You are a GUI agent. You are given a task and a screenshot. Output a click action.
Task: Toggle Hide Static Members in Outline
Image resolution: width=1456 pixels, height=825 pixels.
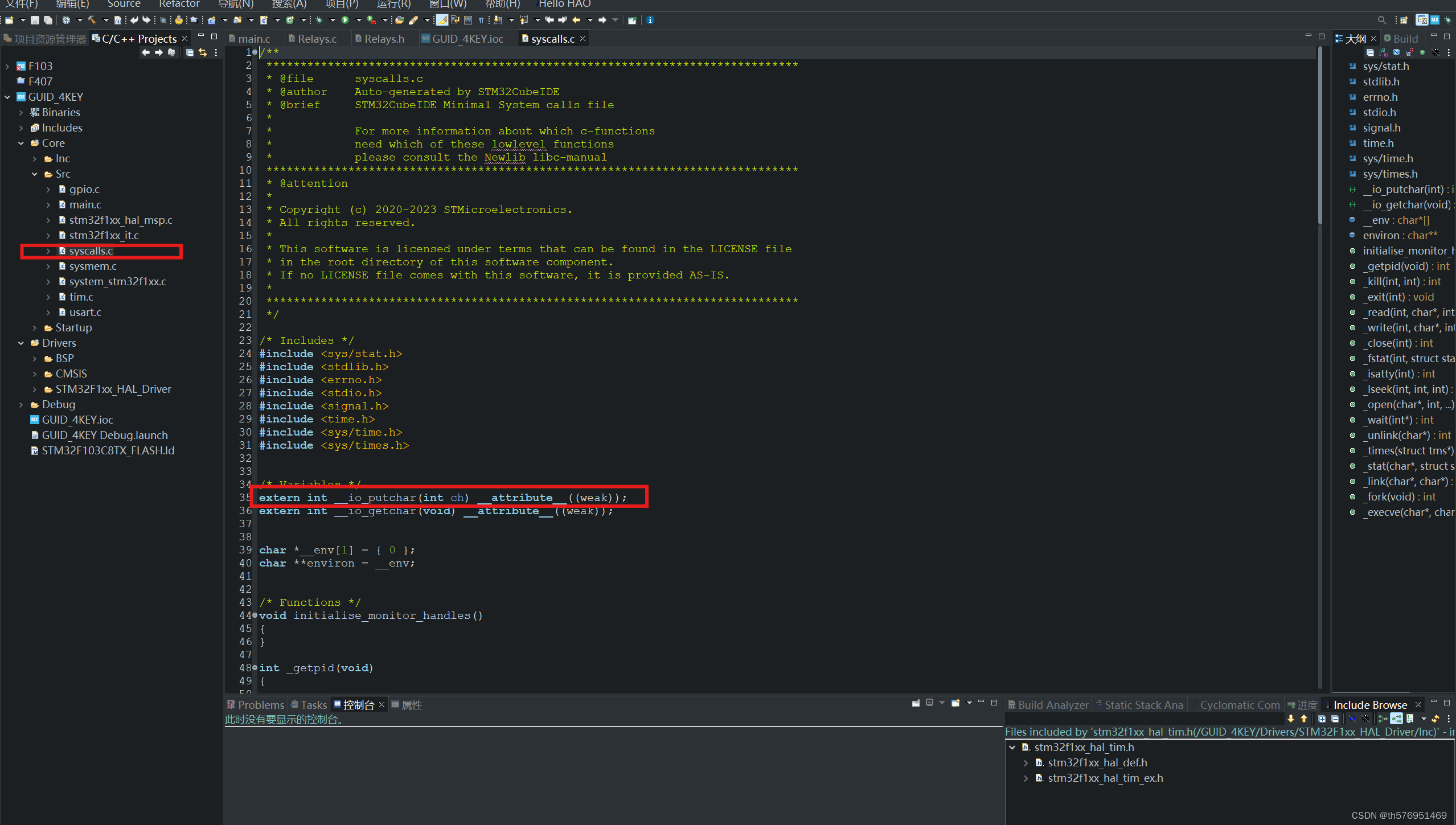coord(1409,52)
